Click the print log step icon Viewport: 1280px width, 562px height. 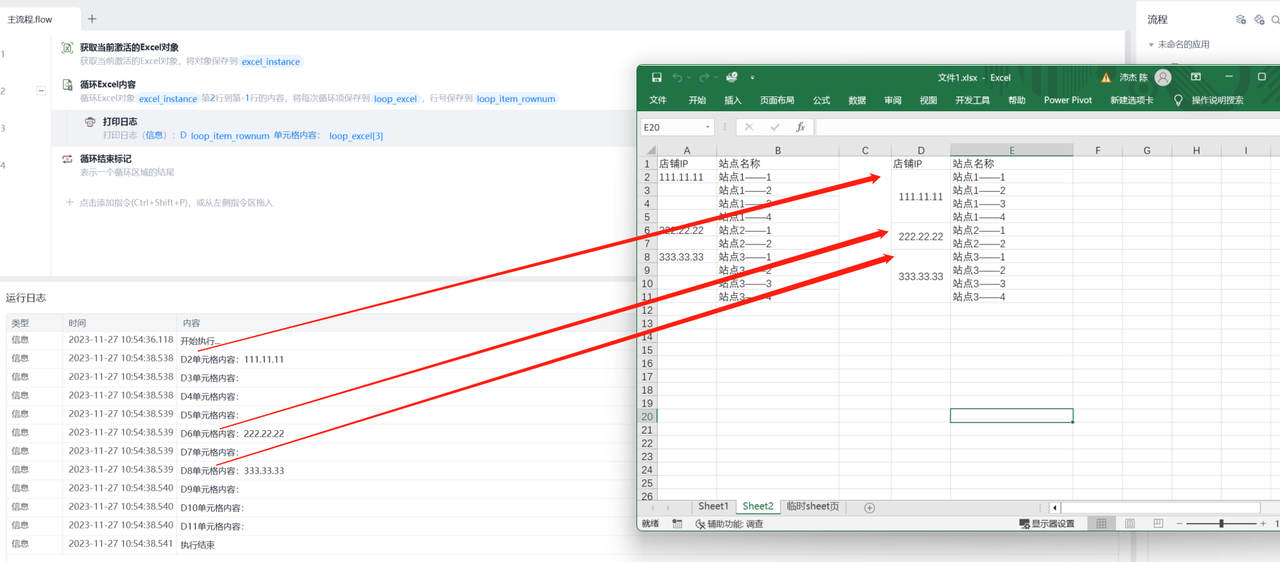point(90,122)
